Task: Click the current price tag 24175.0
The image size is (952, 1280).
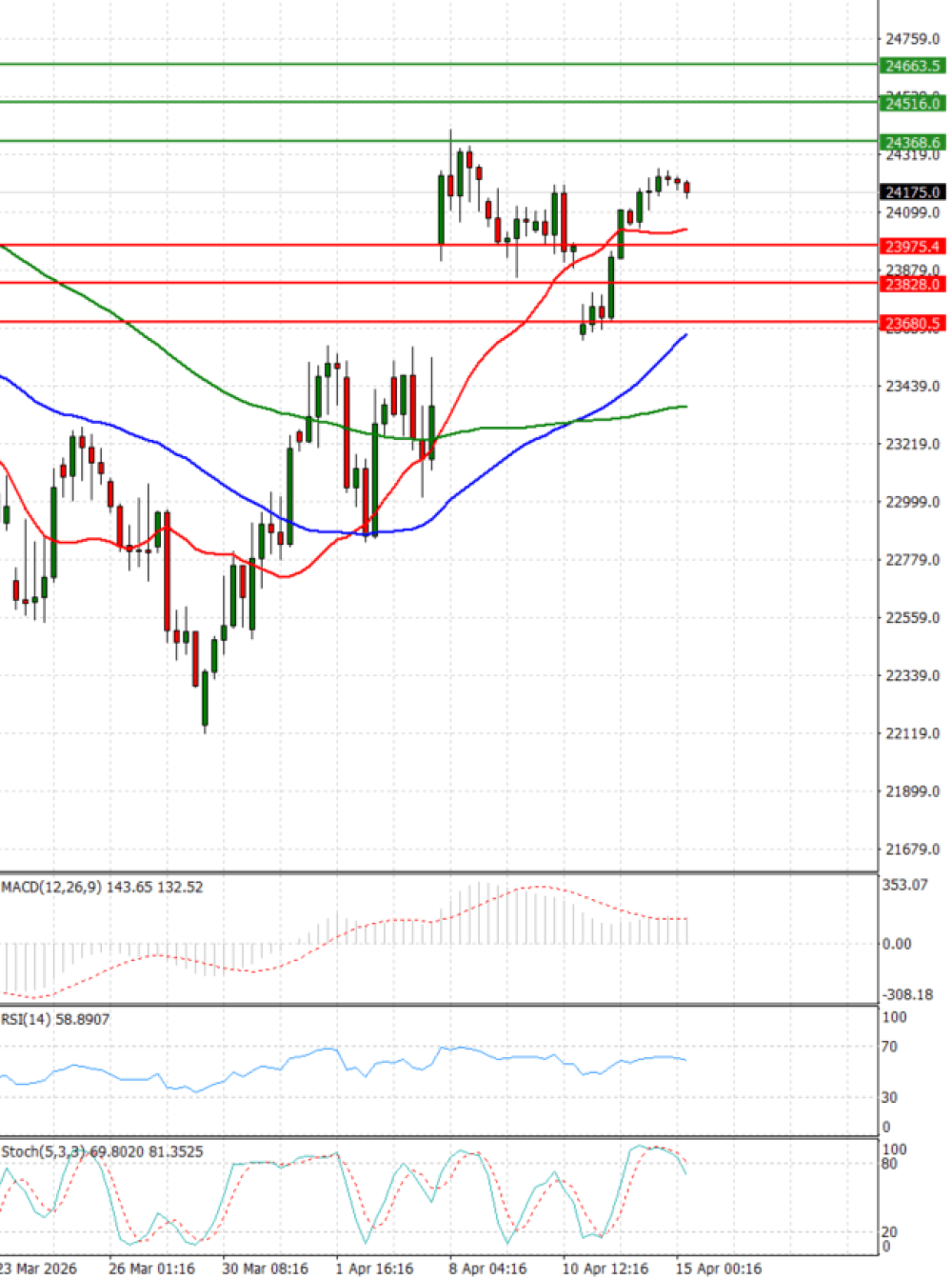Action: (x=912, y=191)
